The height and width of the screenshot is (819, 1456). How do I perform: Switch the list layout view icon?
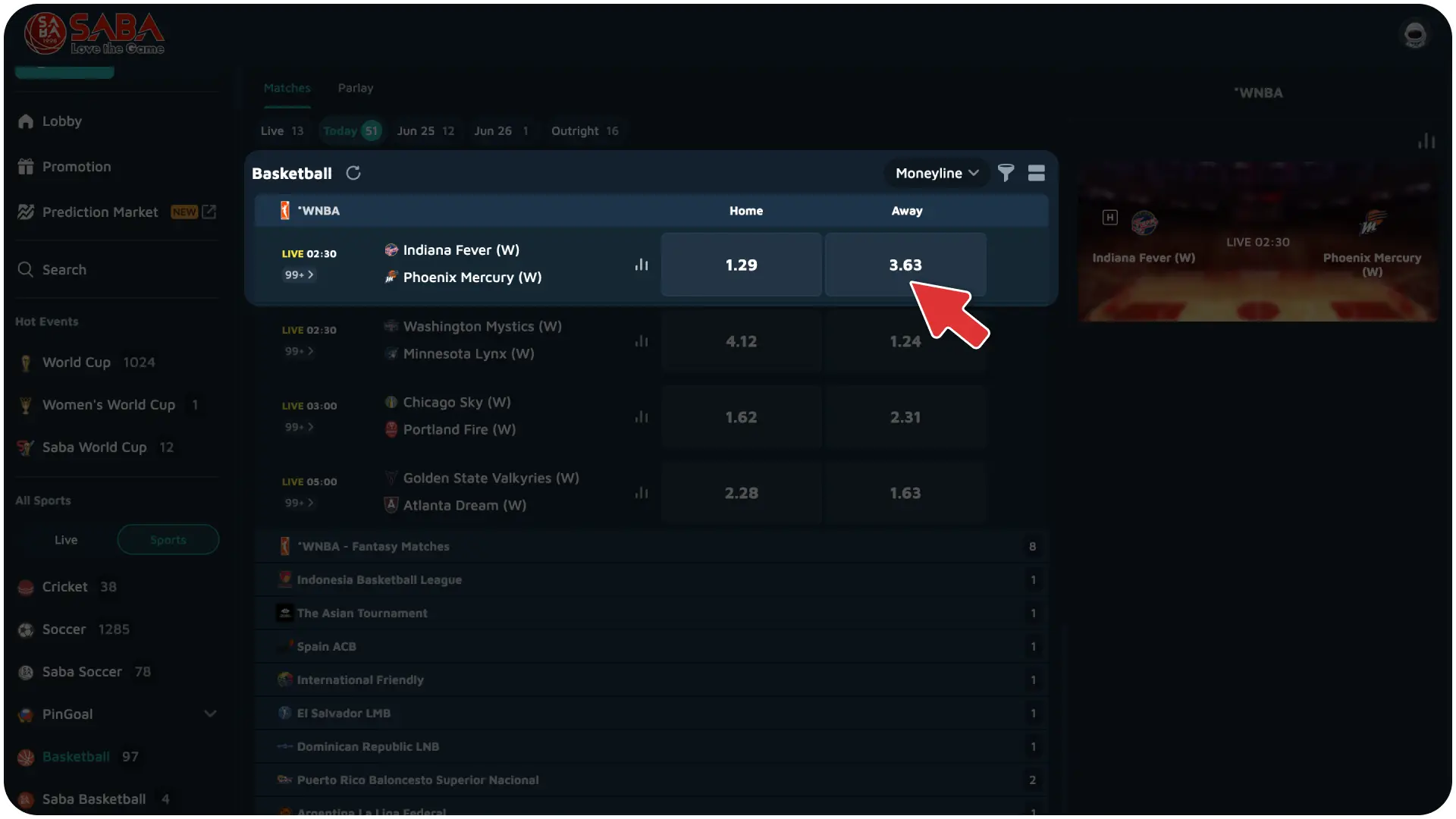[x=1037, y=174]
